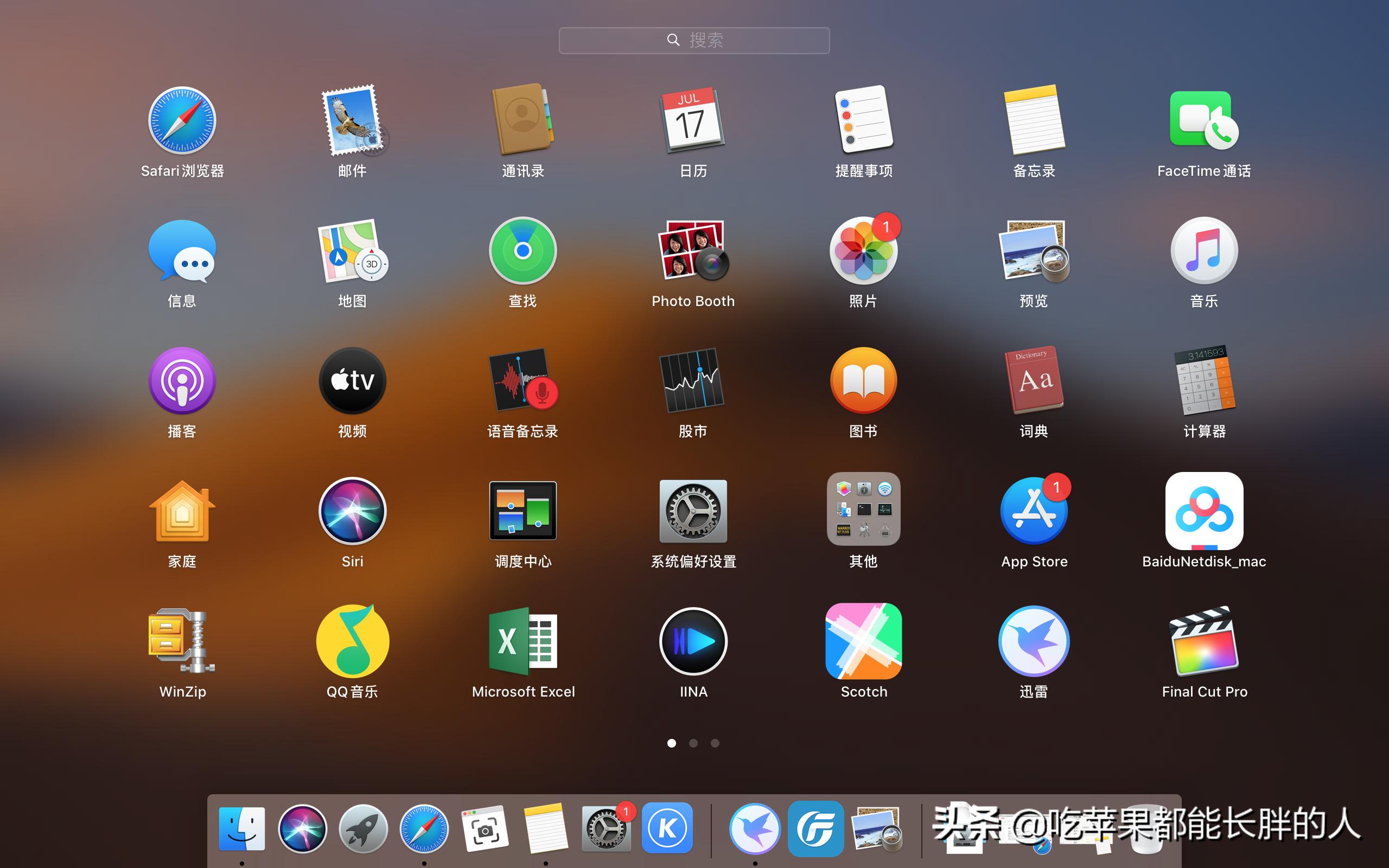Open the Final Cut Pro app
The width and height of the screenshot is (1389, 868).
click(1204, 642)
